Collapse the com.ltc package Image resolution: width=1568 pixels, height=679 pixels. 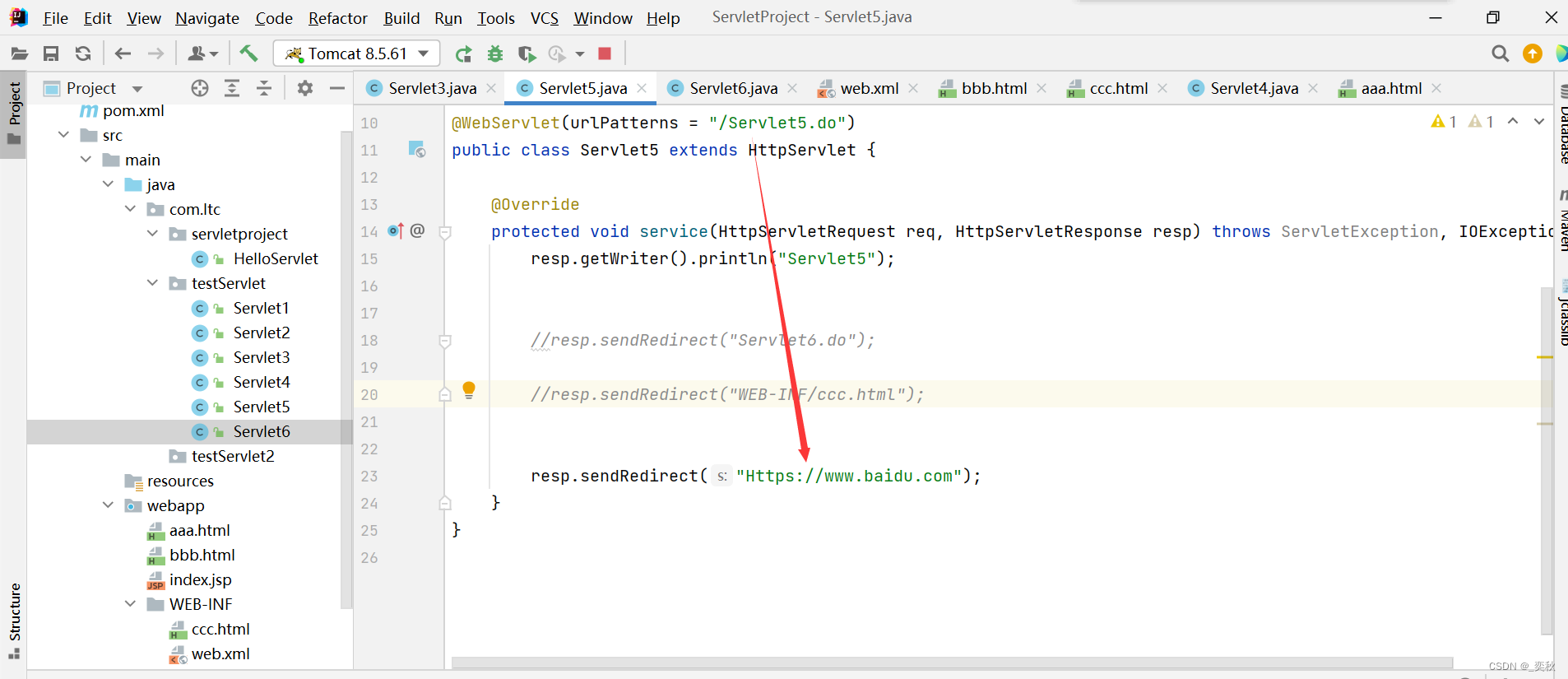(x=130, y=209)
